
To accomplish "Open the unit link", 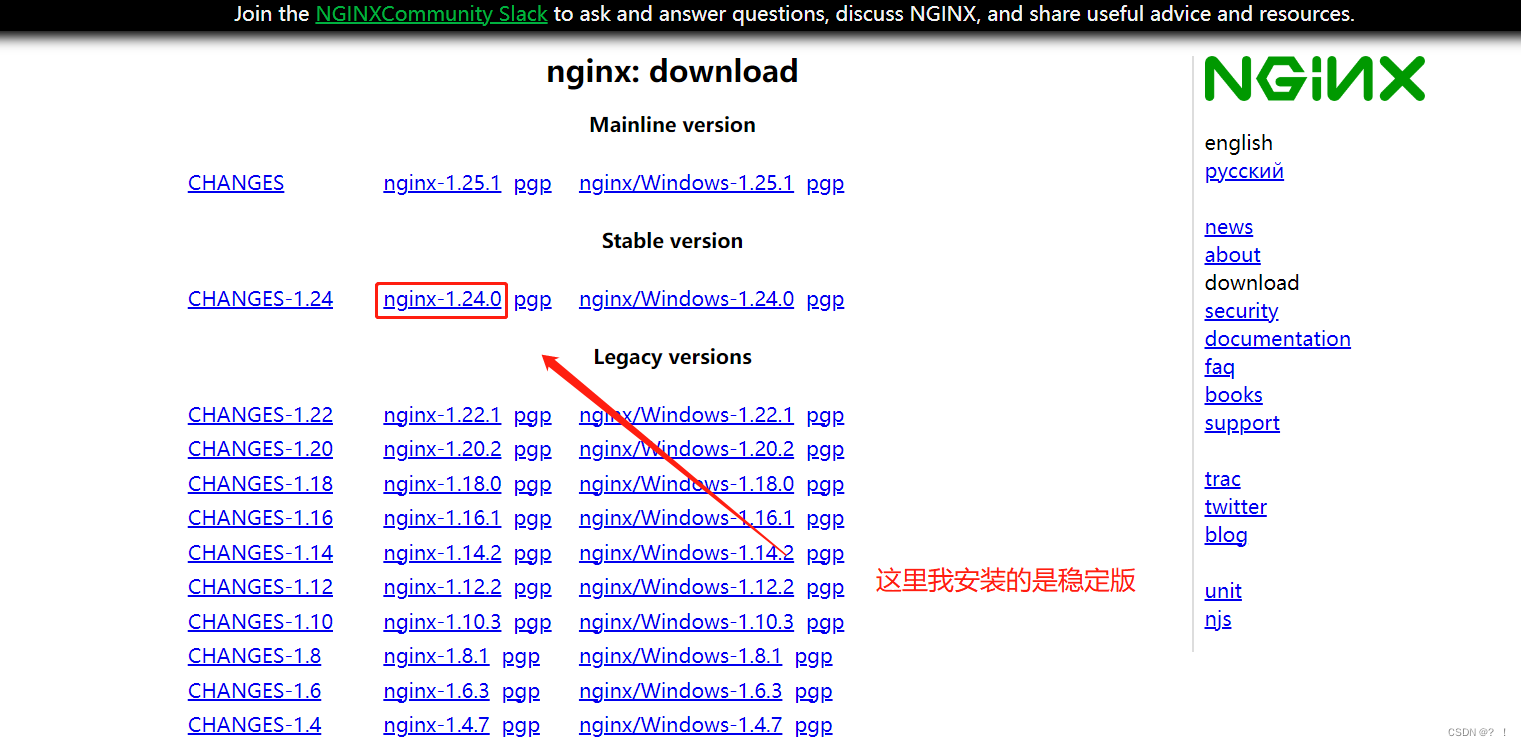I will coord(1223,591).
